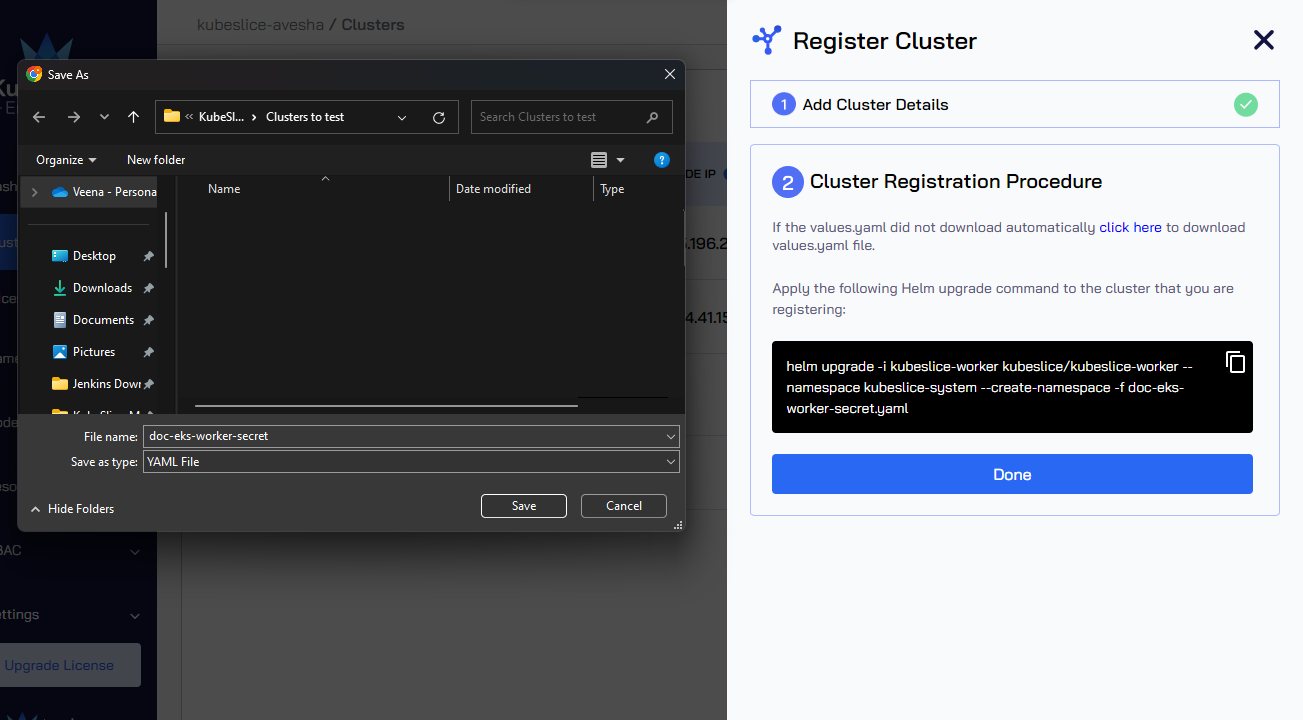Go forward in Save As dialog
This screenshot has width=1303, height=720.
click(x=73, y=117)
